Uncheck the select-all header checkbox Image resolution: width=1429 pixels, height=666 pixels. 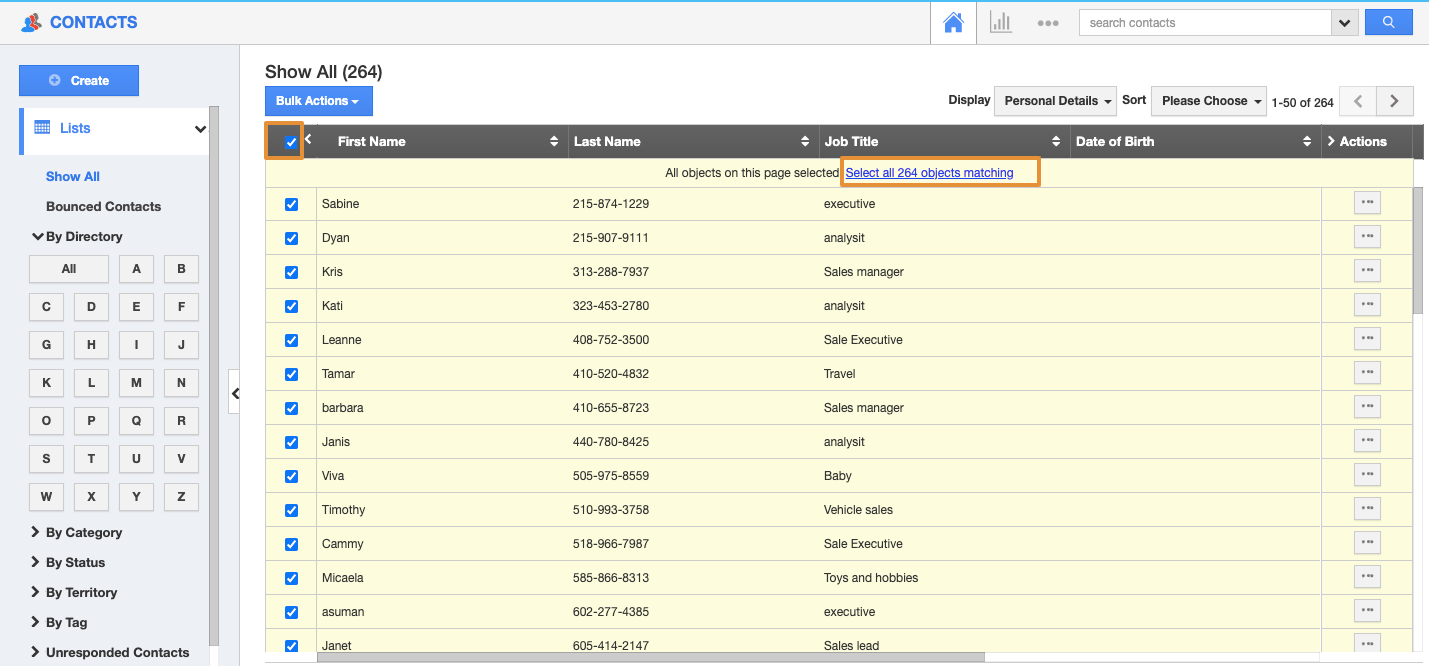click(291, 142)
